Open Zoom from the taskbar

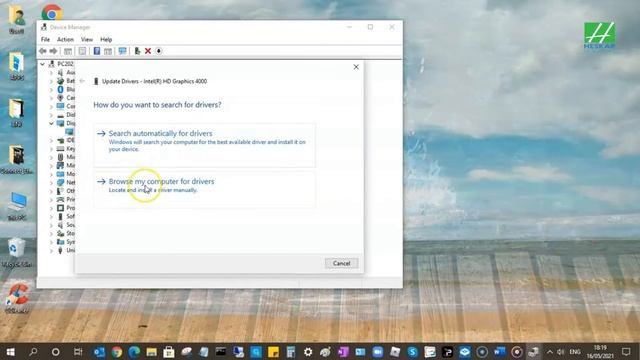pos(378,352)
